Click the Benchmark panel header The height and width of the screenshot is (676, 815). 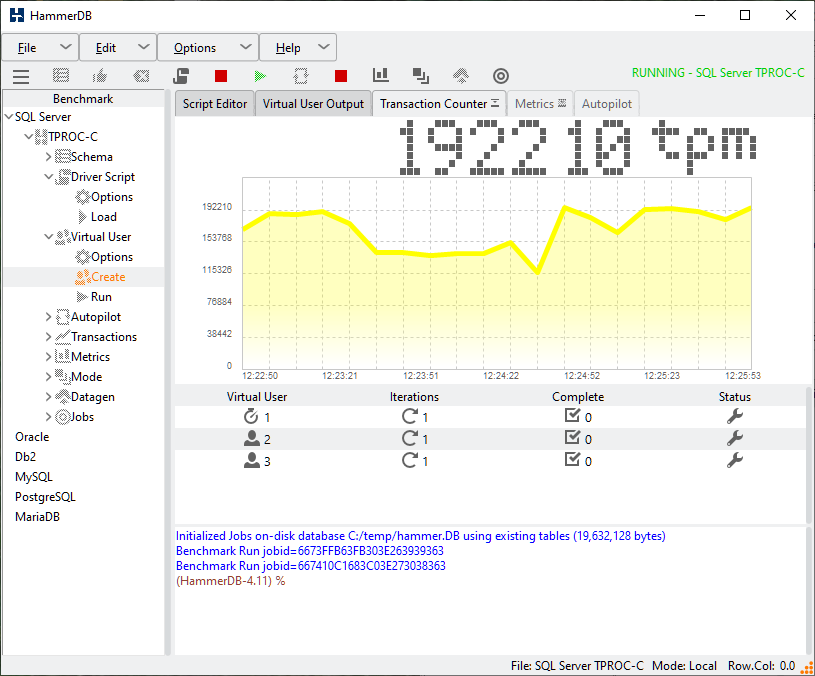(x=83, y=99)
